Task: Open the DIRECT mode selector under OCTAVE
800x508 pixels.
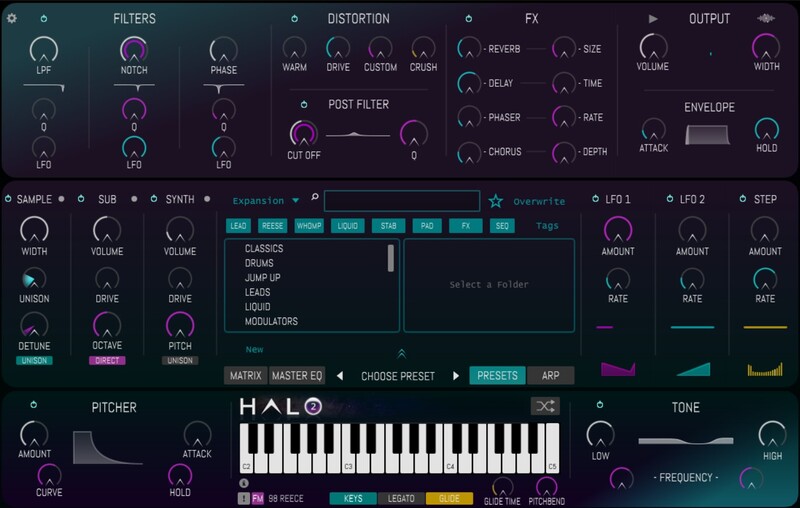Action: tap(107, 361)
